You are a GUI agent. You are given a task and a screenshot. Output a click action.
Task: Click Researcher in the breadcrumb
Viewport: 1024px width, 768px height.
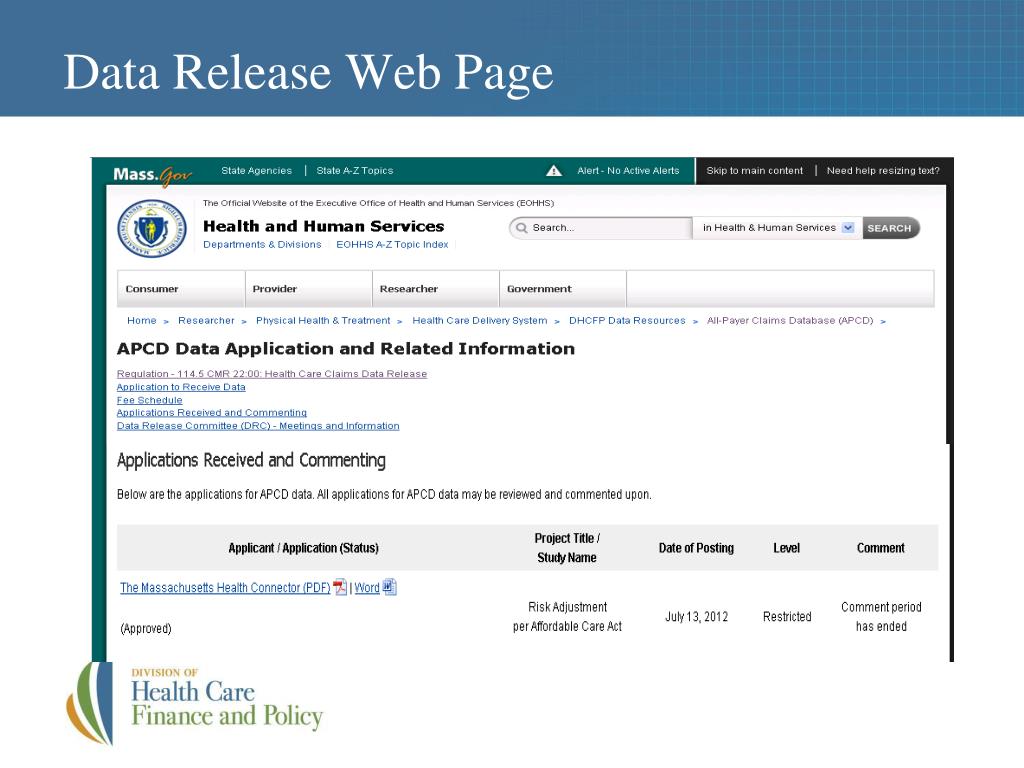[x=206, y=321]
